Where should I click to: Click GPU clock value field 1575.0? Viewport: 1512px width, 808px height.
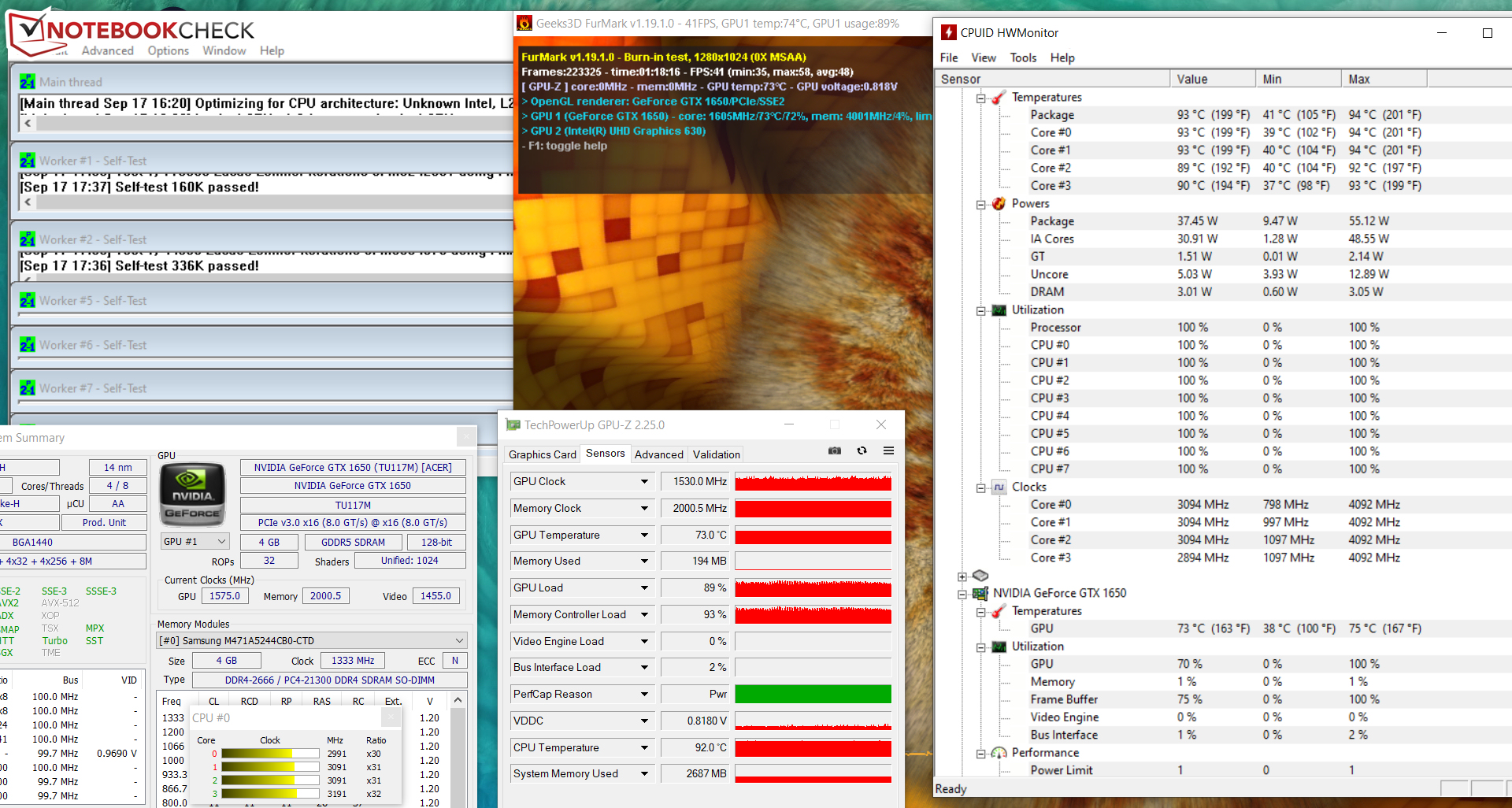(x=224, y=596)
